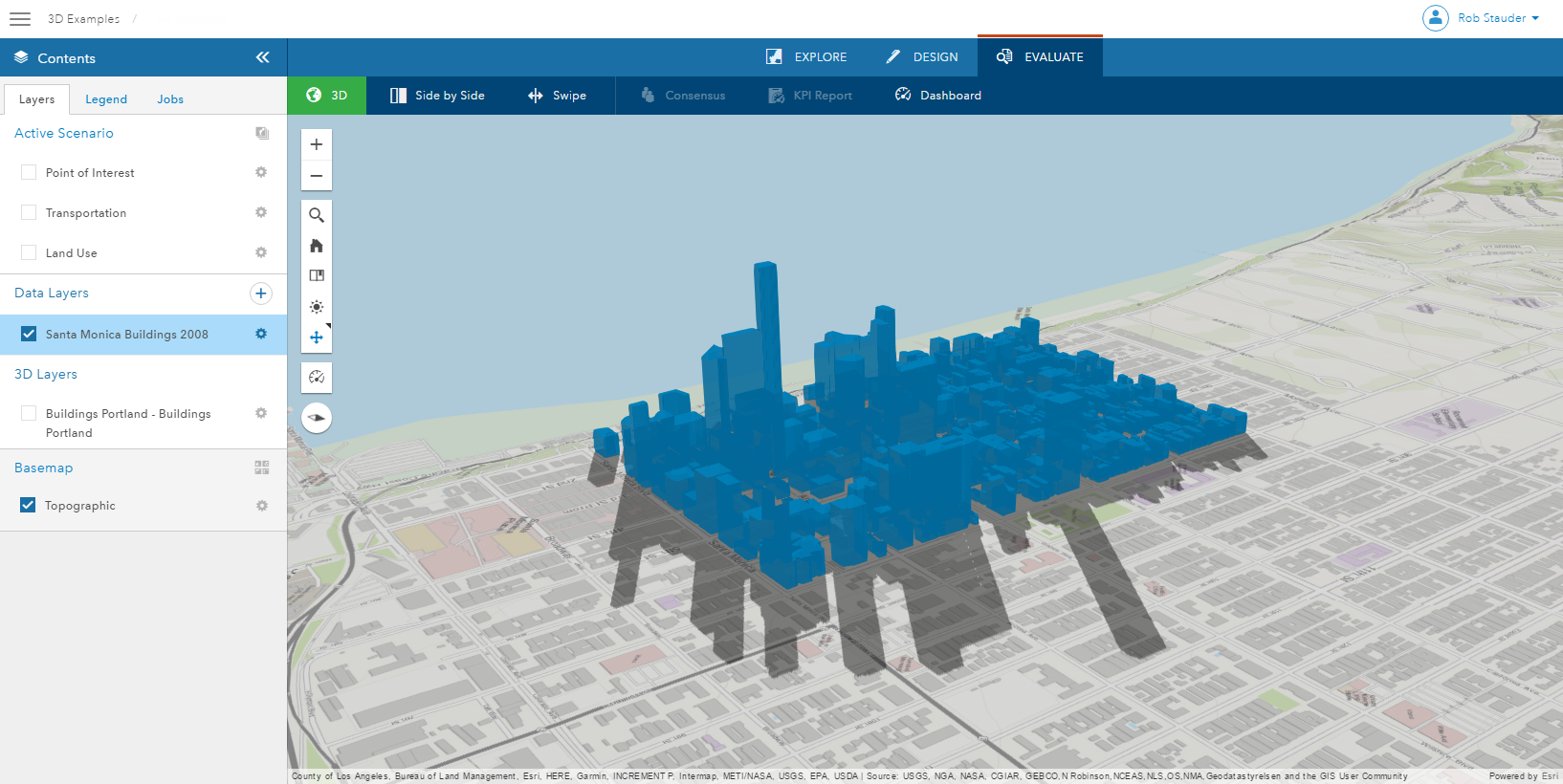Return to the home extent
The height and width of the screenshot is (784, 1563).
(317, 246)
